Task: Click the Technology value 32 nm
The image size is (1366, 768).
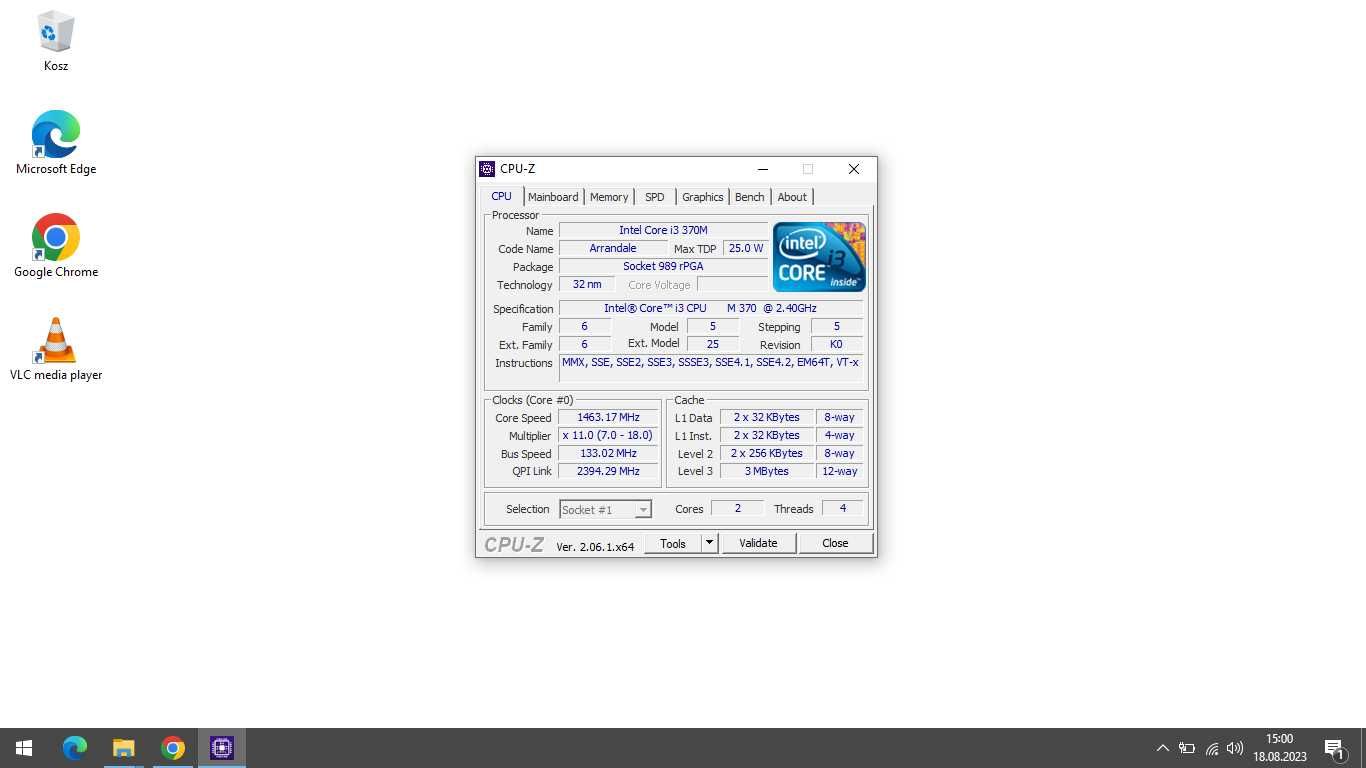Action: point(587,284)
